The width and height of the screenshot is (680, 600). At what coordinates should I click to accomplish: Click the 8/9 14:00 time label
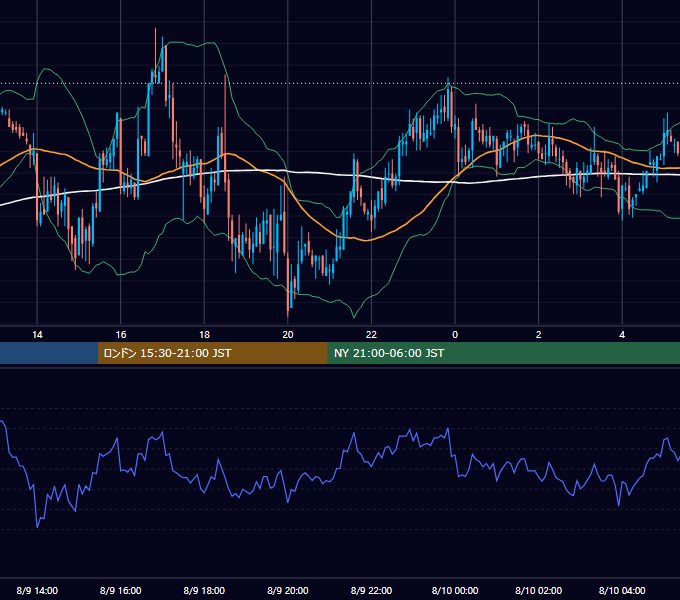(37, 590)
